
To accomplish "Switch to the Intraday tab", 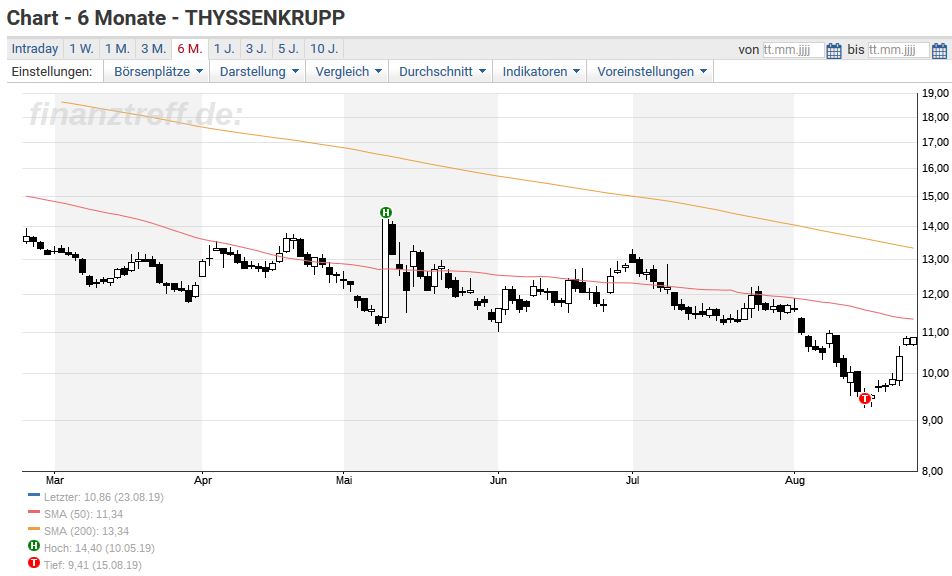I will point(35,49).
